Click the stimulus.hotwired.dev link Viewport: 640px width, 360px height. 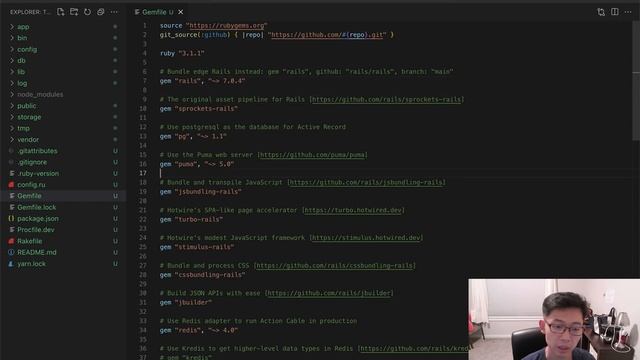(x=366, y=238)
